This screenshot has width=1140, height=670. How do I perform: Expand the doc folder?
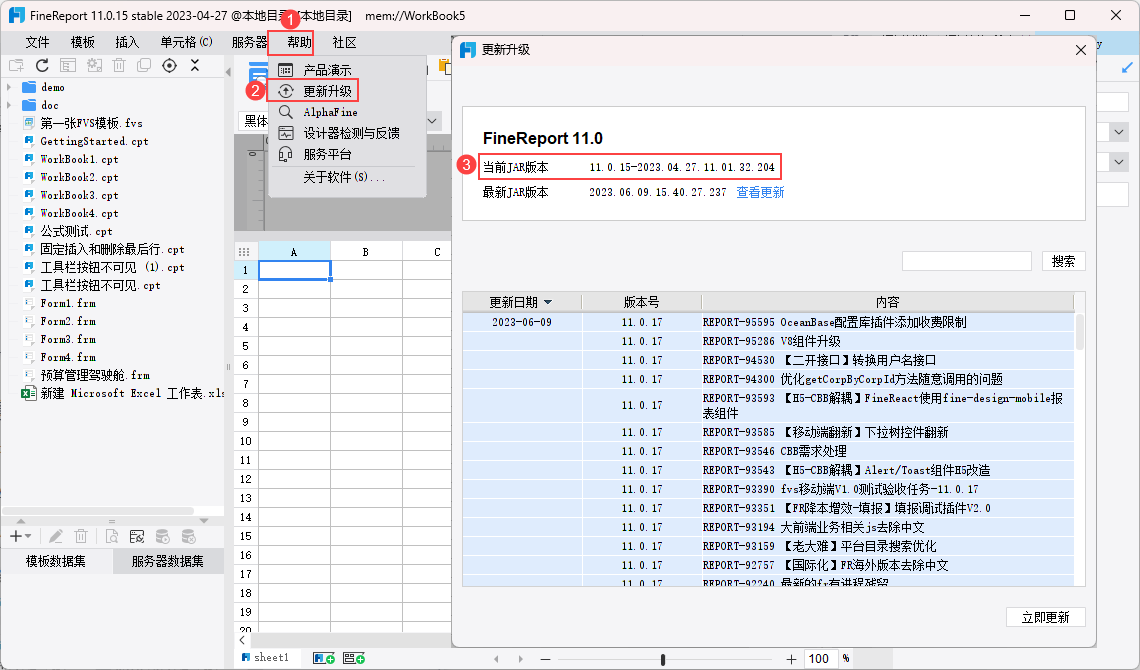coord(9,105)
